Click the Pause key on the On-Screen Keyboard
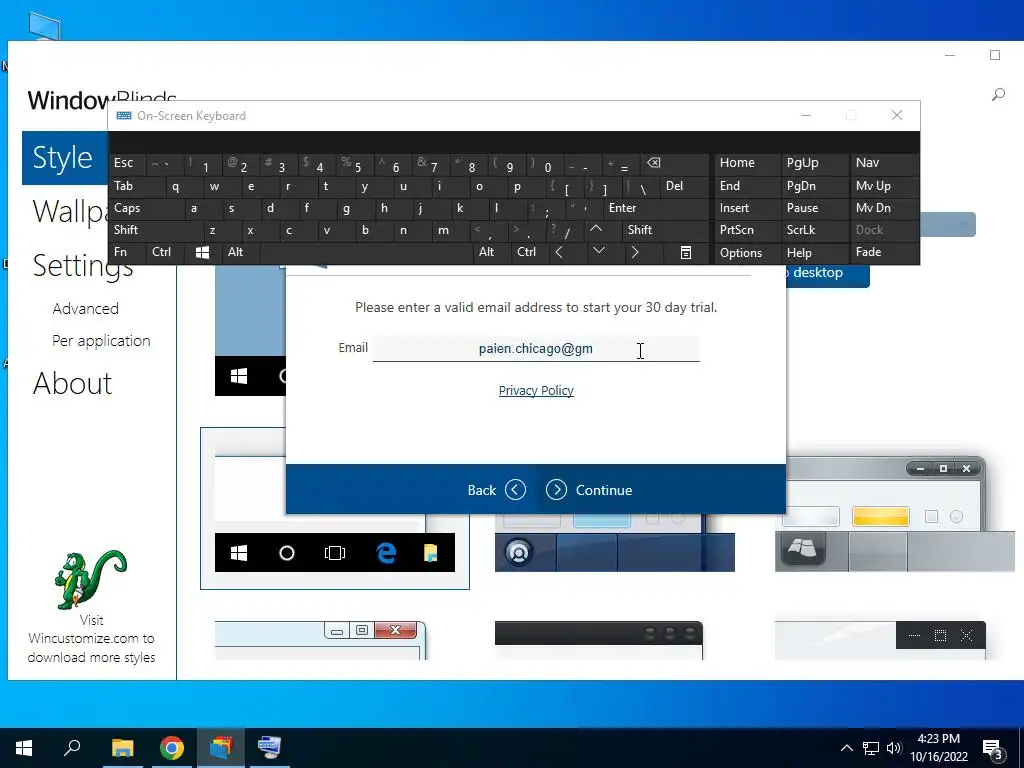Screen dimensions: 1024x768 (x=814, y=208)
